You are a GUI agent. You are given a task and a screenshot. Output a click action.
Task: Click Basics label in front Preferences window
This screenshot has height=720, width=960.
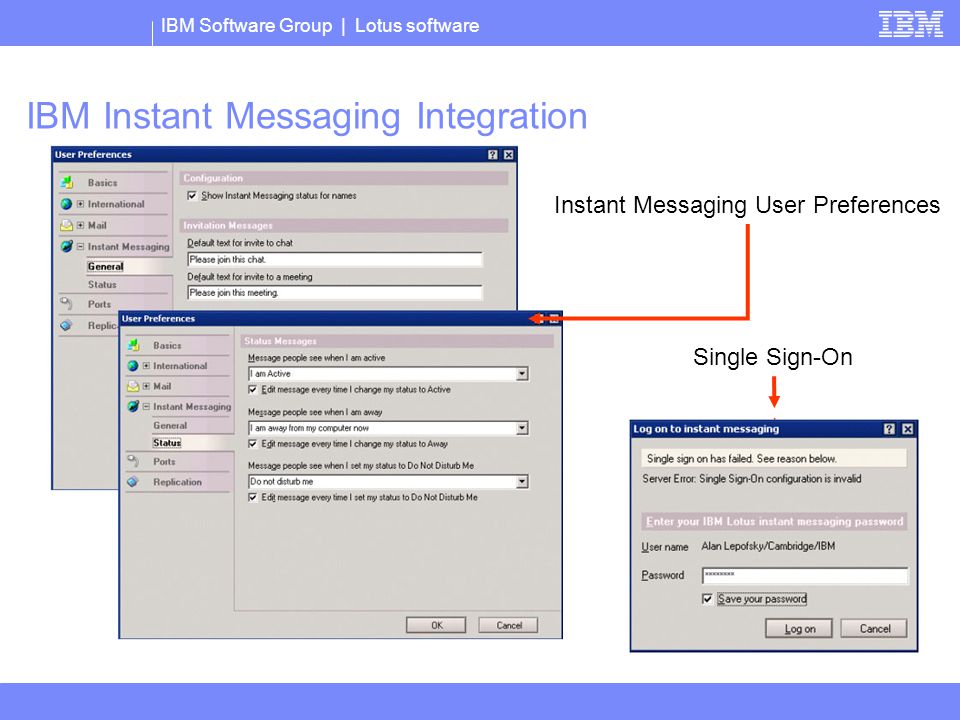click(x=167, y=345)
